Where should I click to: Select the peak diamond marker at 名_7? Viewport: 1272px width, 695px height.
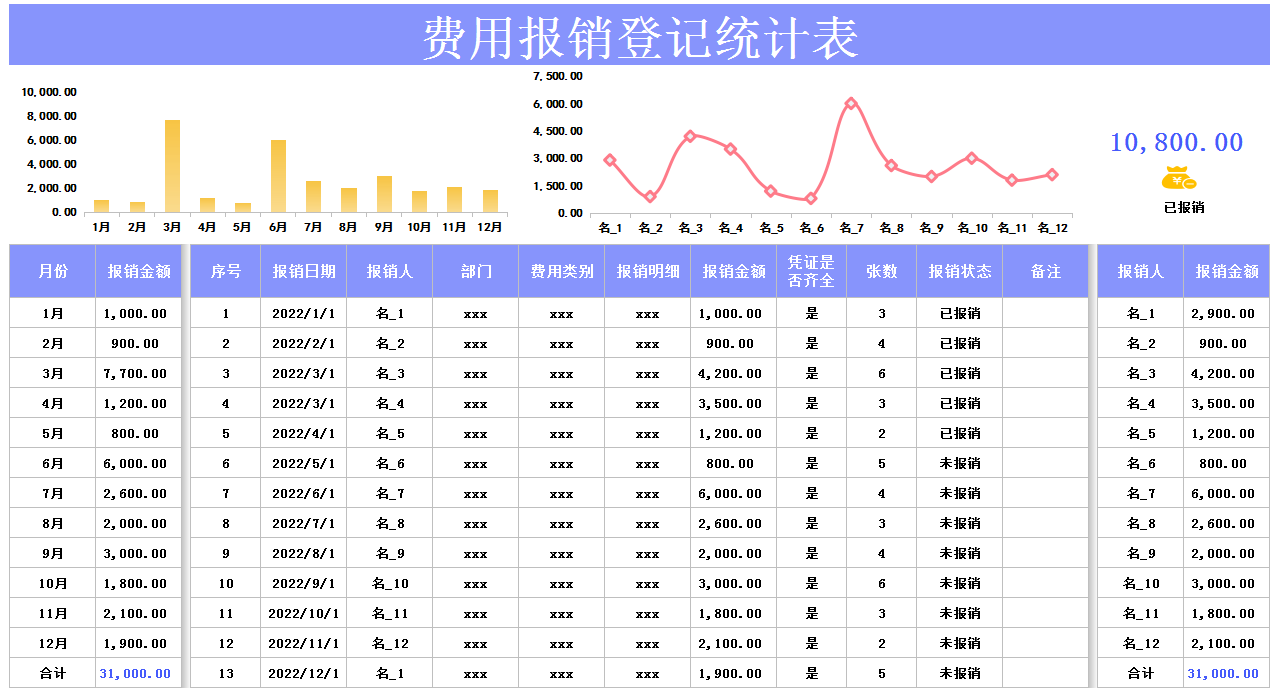851,102
